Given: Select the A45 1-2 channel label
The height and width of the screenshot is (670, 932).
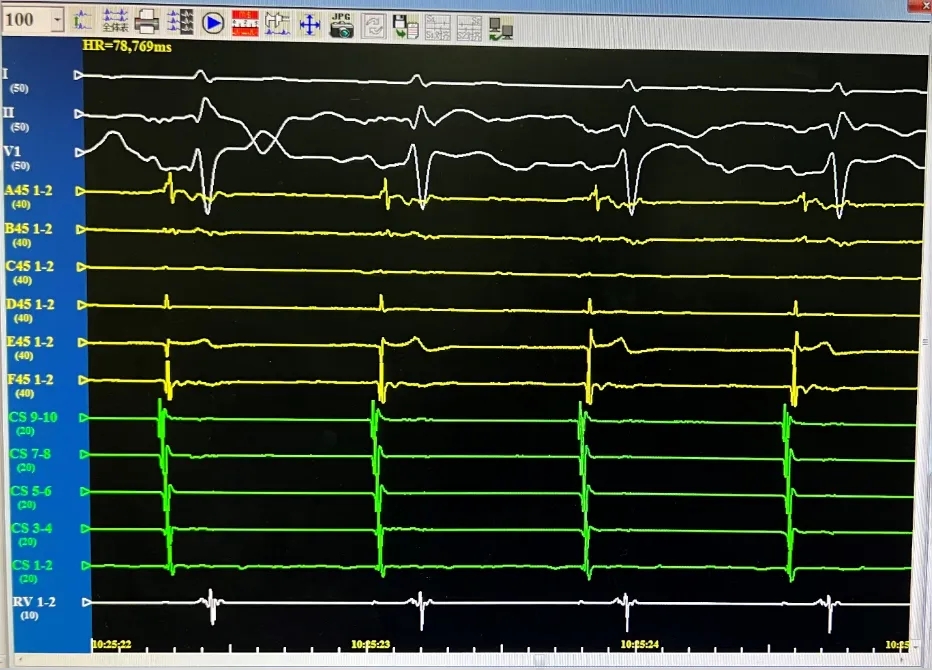Looking at the screenshot, I should point(29,190).
